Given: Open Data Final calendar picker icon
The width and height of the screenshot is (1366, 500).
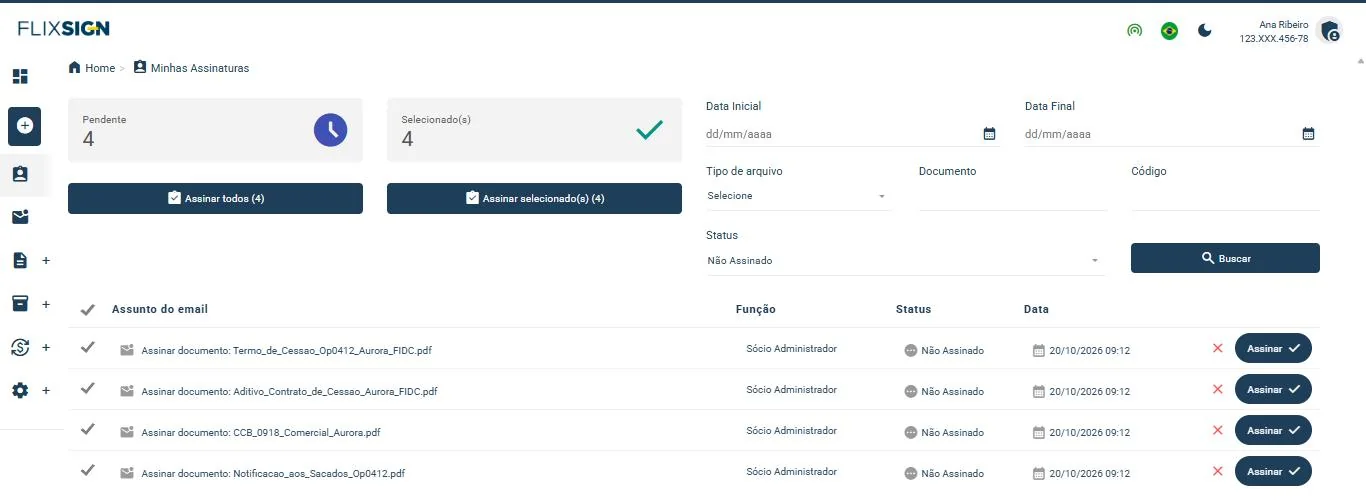Looking at the screenshot, I should click(1308, 134).
